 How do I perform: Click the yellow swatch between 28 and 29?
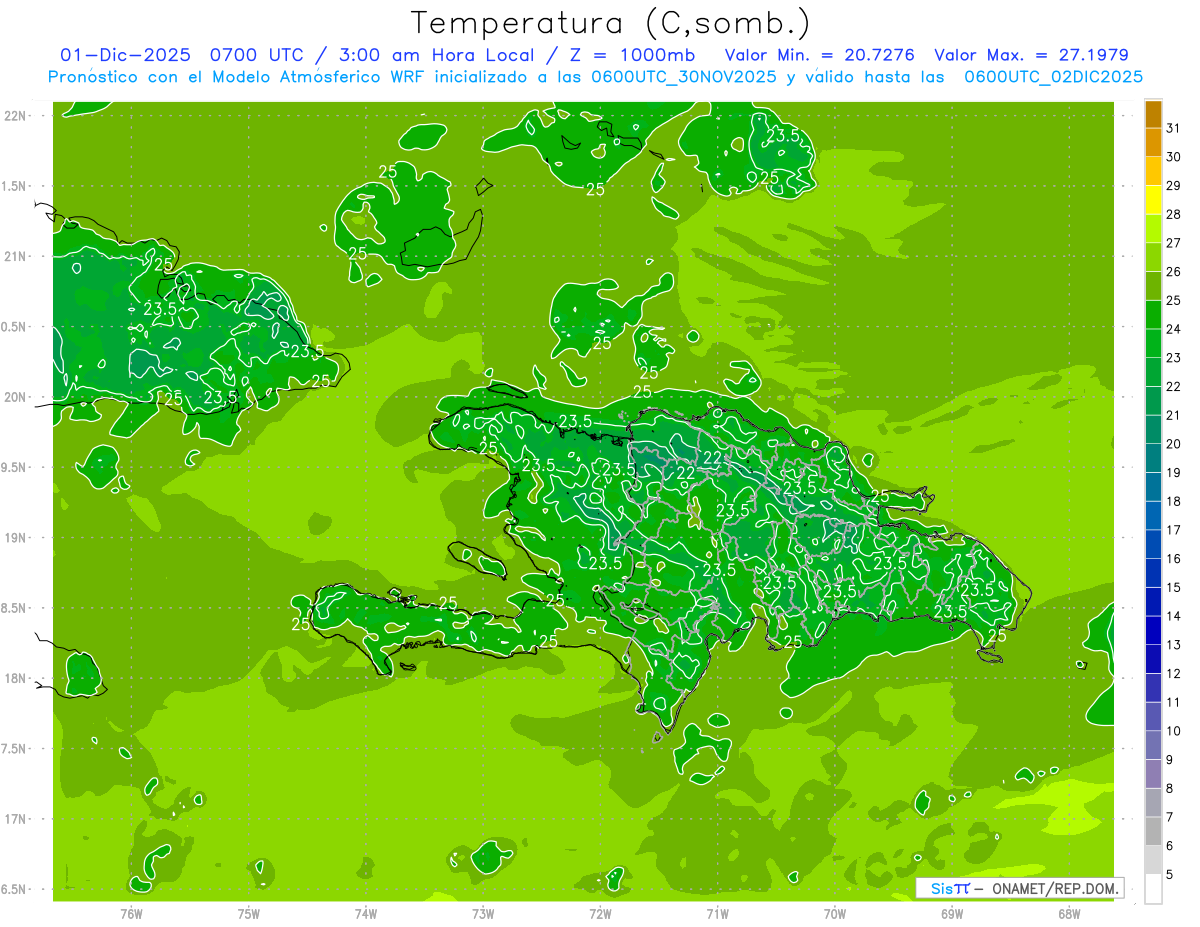[1153, 200]
